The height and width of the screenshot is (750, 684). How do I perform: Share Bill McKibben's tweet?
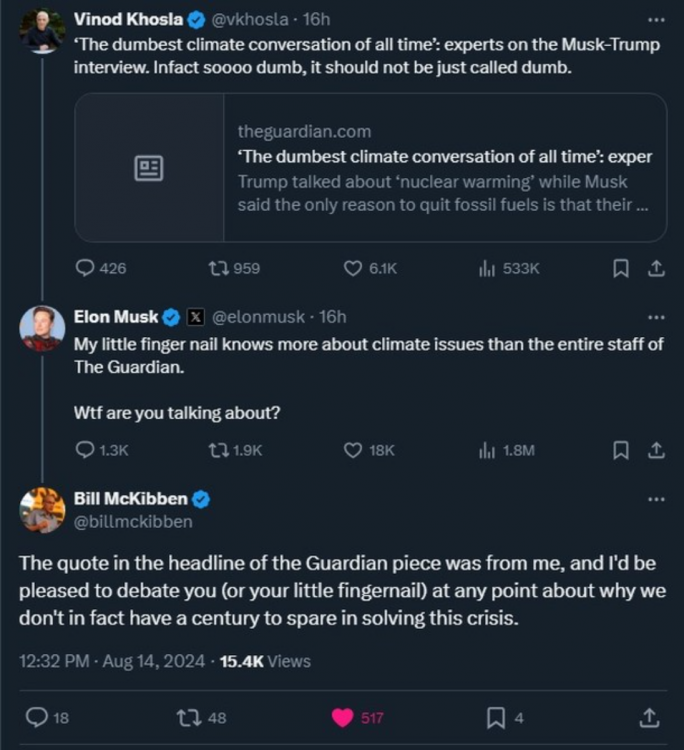pos(648,717)
